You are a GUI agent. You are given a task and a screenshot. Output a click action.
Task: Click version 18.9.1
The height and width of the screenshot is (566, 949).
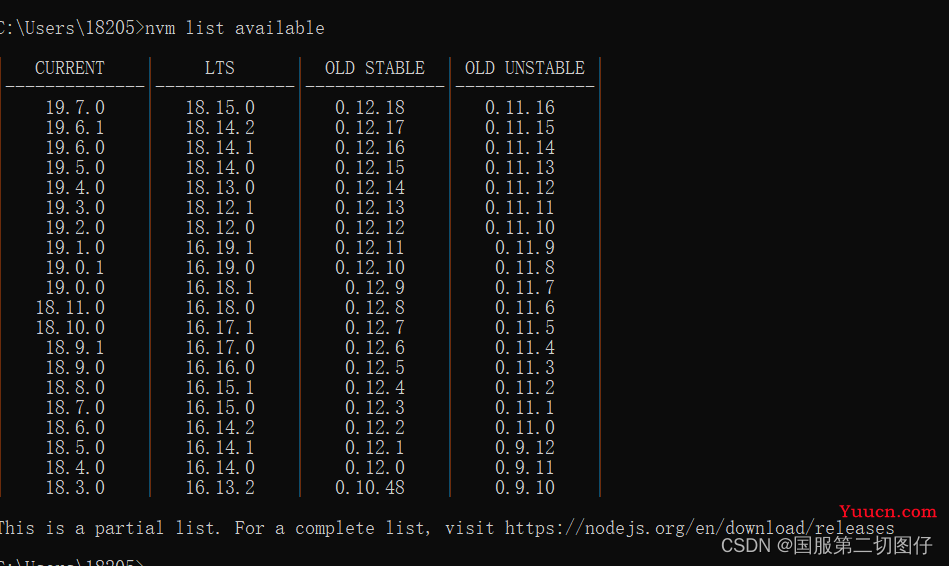[75, 347]
